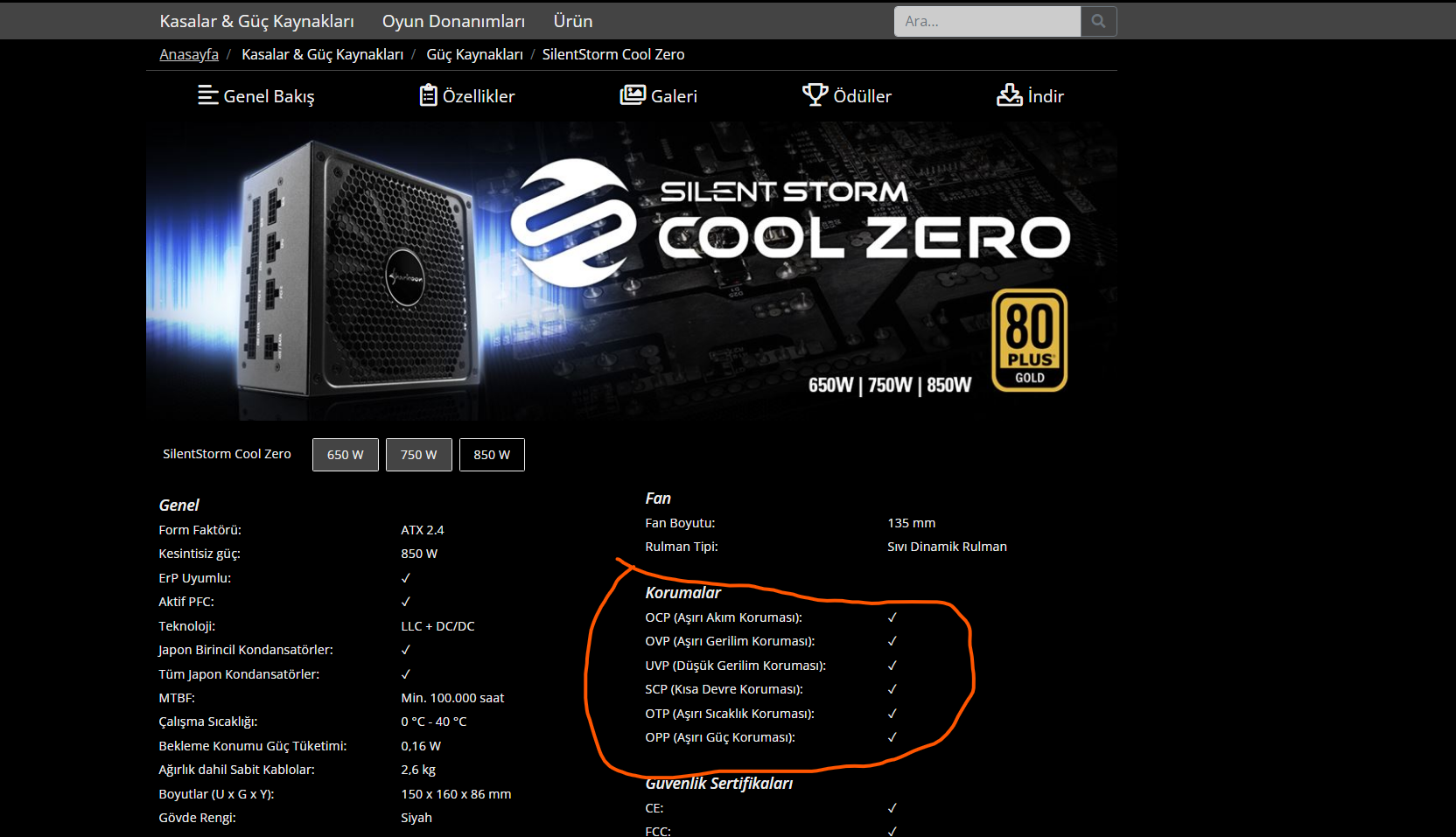Go to the İndir tab
The width and height of the screenshot is (1456, 837).
[x=1031, y=95]
